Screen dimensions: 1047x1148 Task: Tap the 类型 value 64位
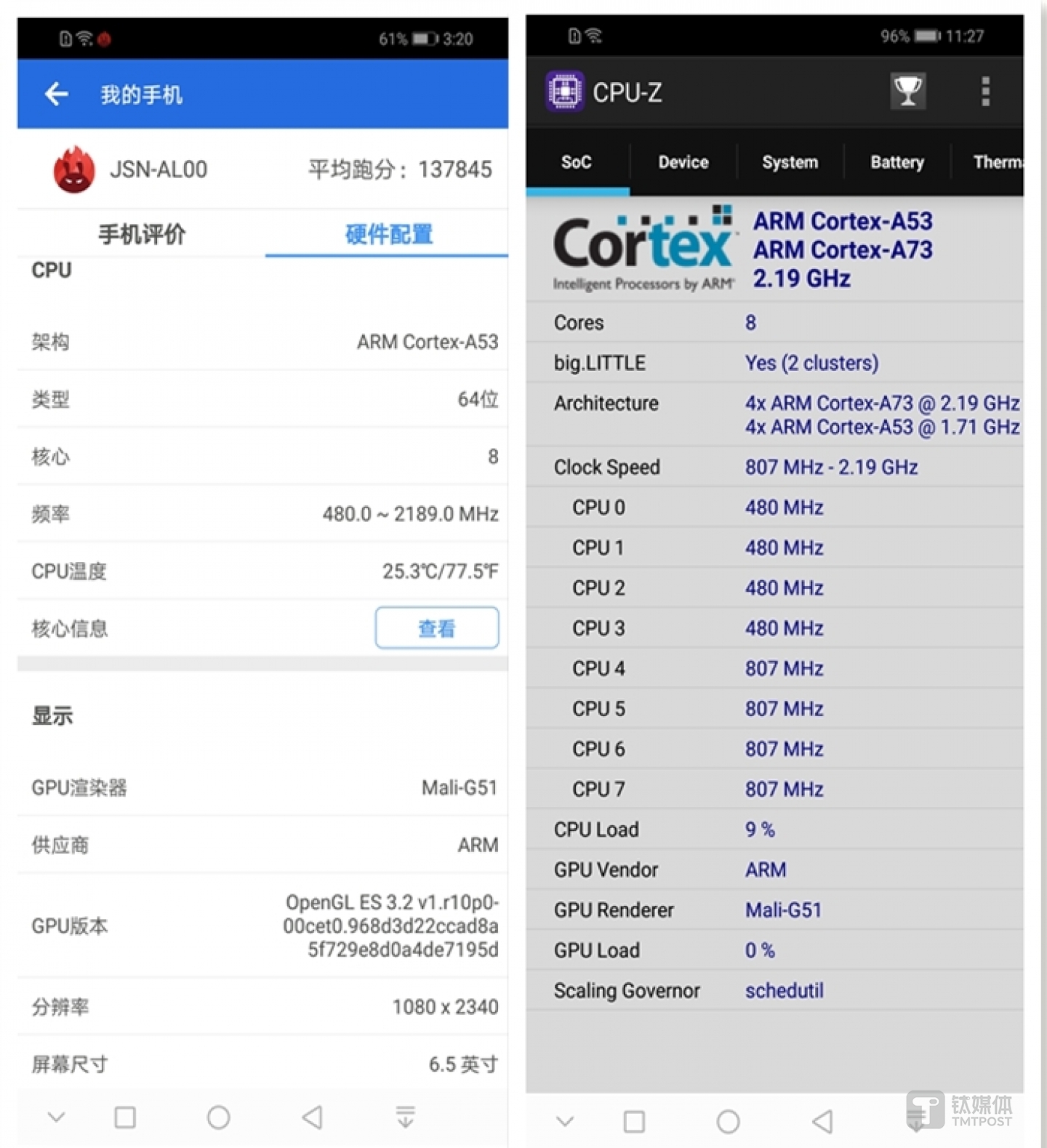coord(478,399)
